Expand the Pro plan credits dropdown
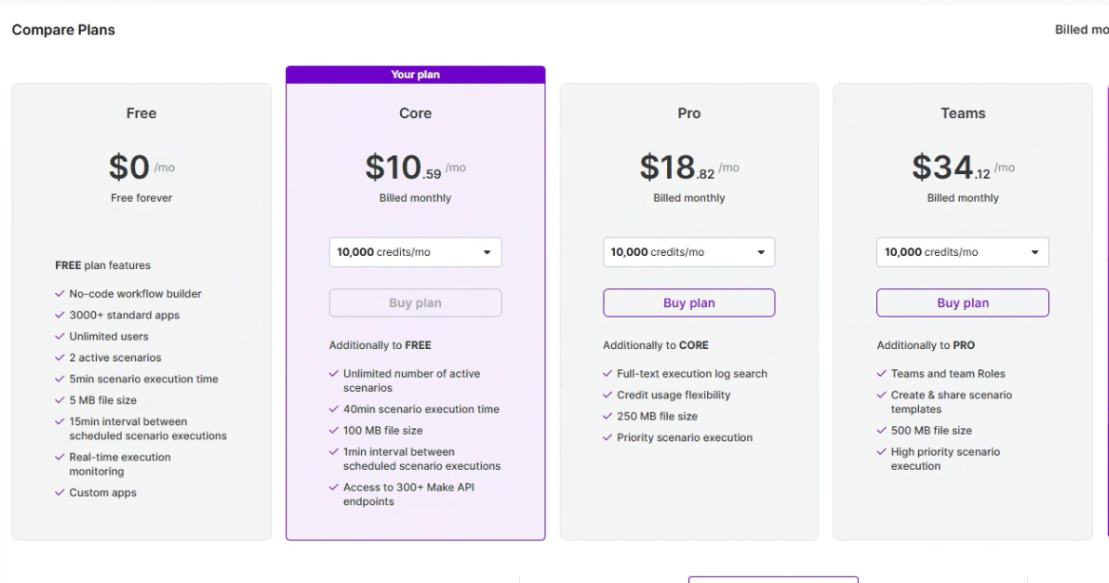Image resolution: width=1109 pixels, height=583 pixels. [x=689, y=252]
